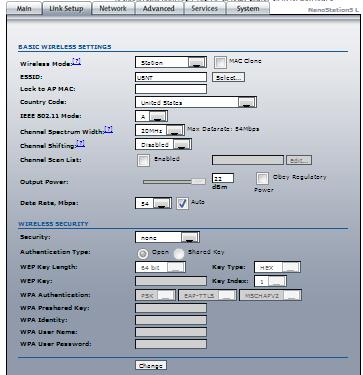The width and height of the screenshot is (363, 375).
Task: Open the Country Code dropdown
Action: (x=196, y=102)
